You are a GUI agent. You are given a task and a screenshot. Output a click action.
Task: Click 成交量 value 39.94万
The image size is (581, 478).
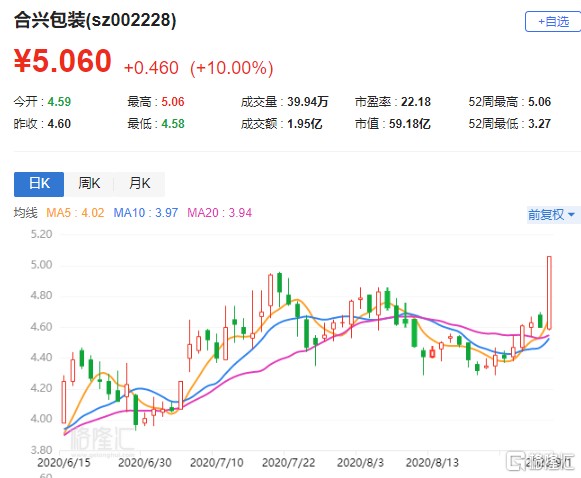coord(308,102)
